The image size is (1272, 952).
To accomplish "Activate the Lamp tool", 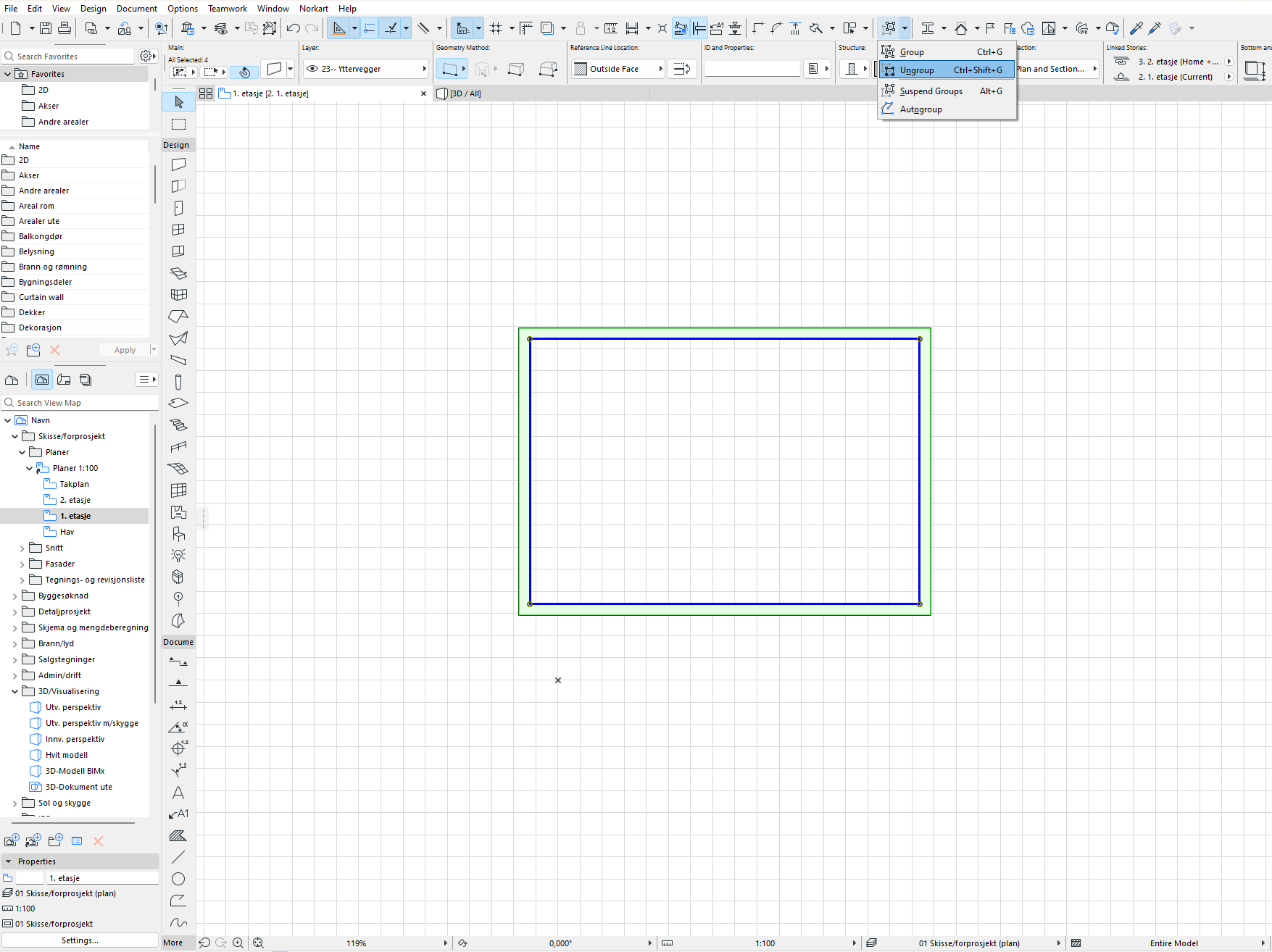I will coord(178,555).
